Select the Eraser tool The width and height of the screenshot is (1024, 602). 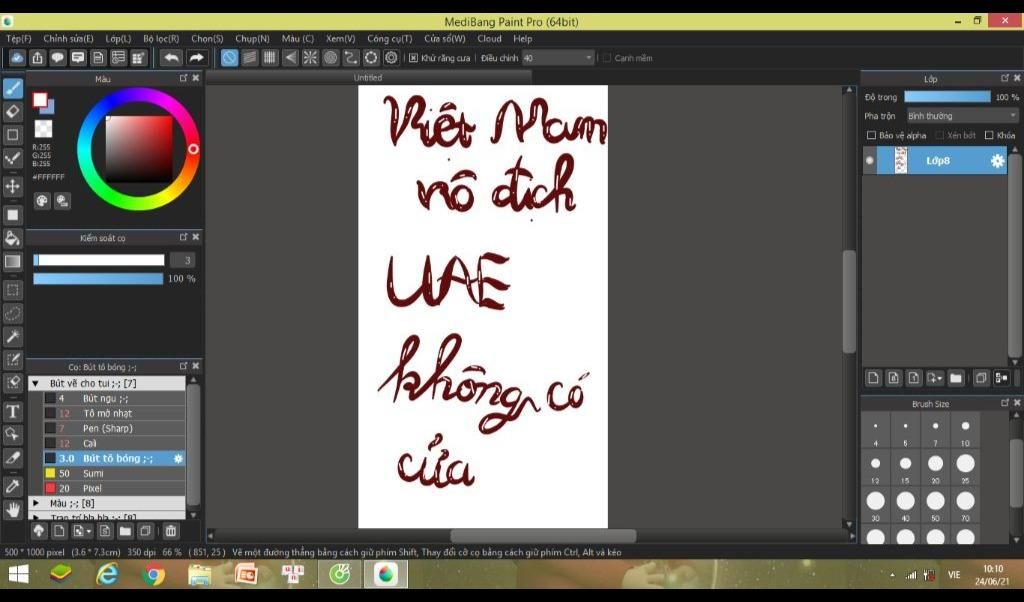click(13, 110)
